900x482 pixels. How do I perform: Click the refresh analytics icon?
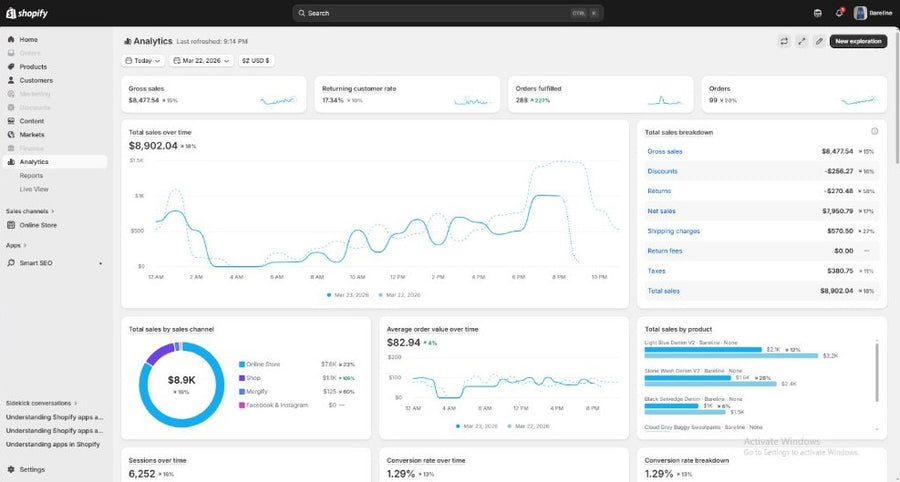coord(783,41)
